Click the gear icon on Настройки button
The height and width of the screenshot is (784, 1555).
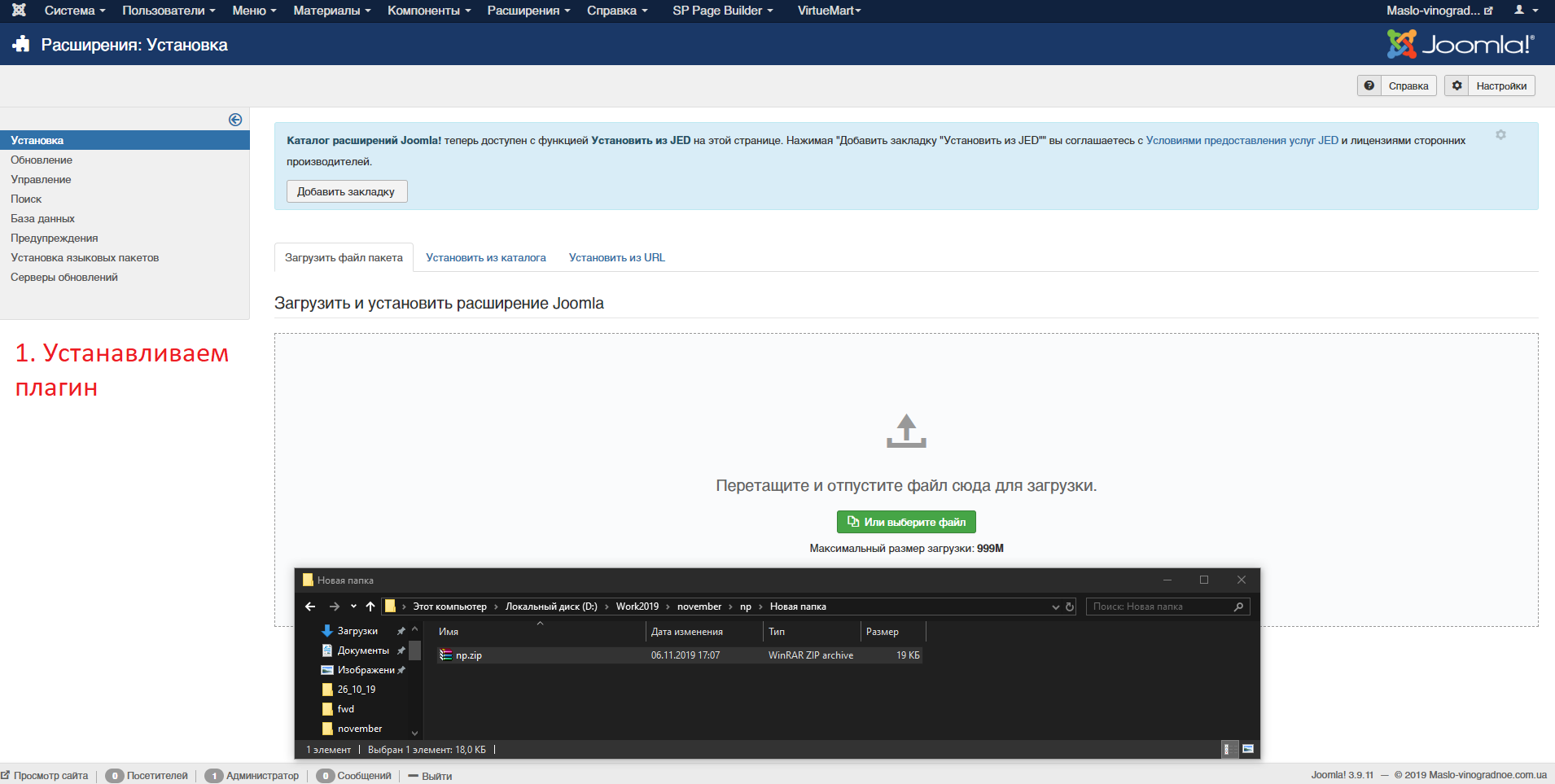point(1457,85)
